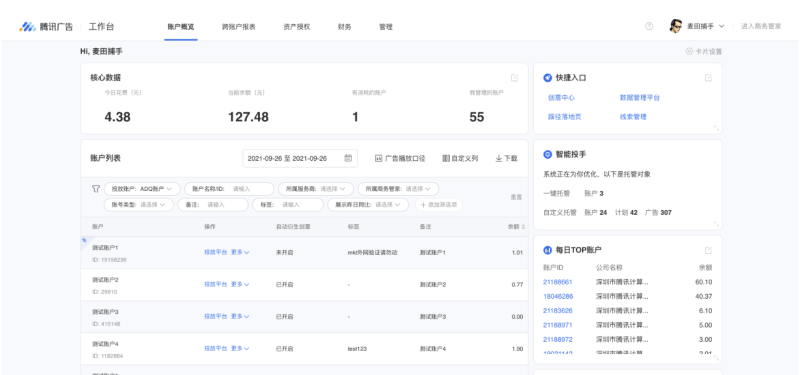Screen dimensions: 800x375
Task: Open 数据管理平台 quick link
Action: (640, 97)
